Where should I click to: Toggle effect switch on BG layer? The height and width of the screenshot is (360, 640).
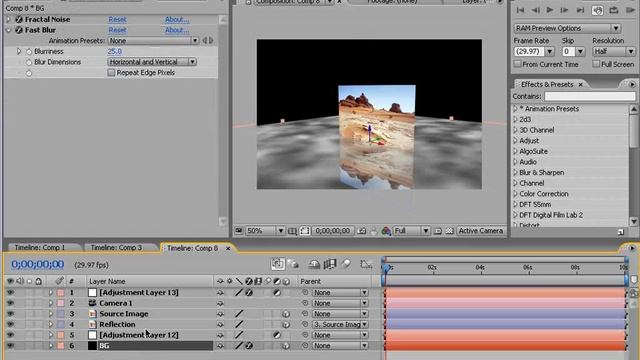click(x=249, y=346)
